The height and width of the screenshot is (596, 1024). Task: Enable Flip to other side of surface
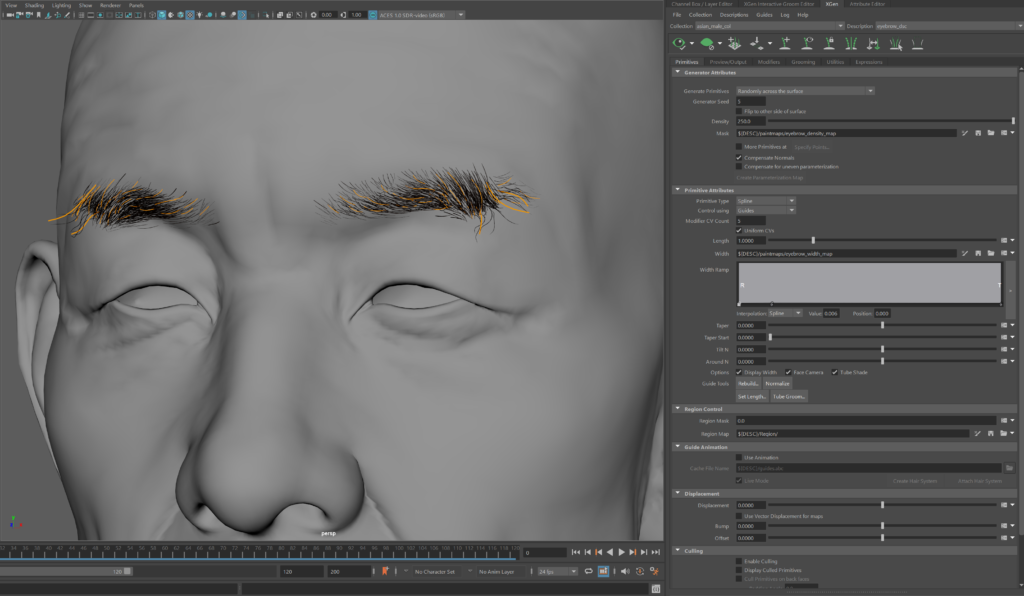click(739, 111)
